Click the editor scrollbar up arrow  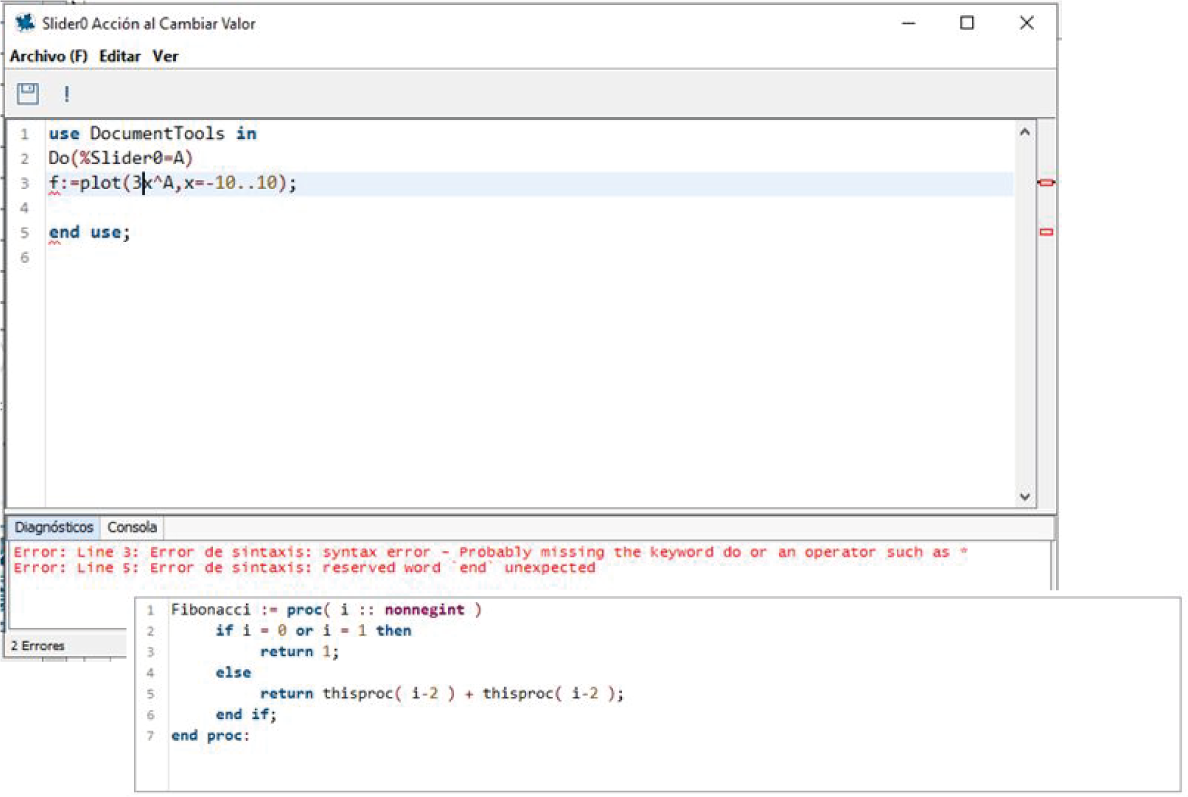pos(1024,132)
